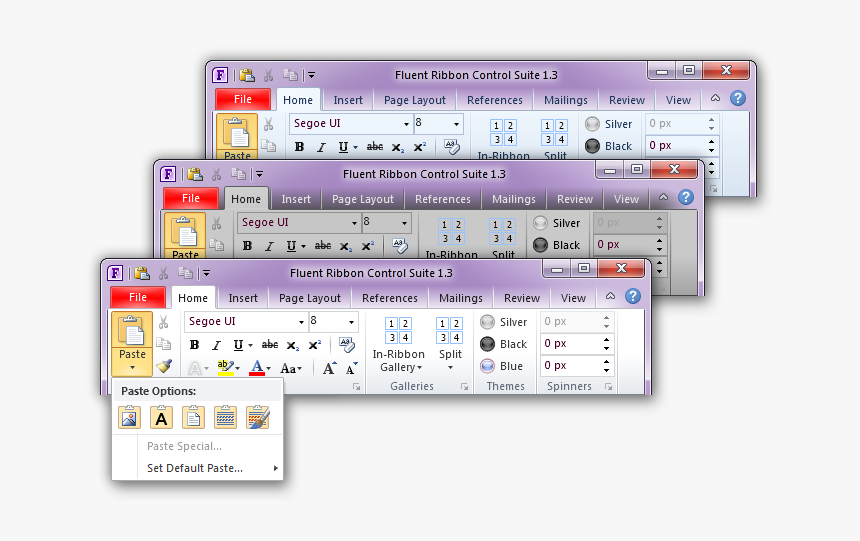Switch to References tab in middle window

tap(443, 199)
